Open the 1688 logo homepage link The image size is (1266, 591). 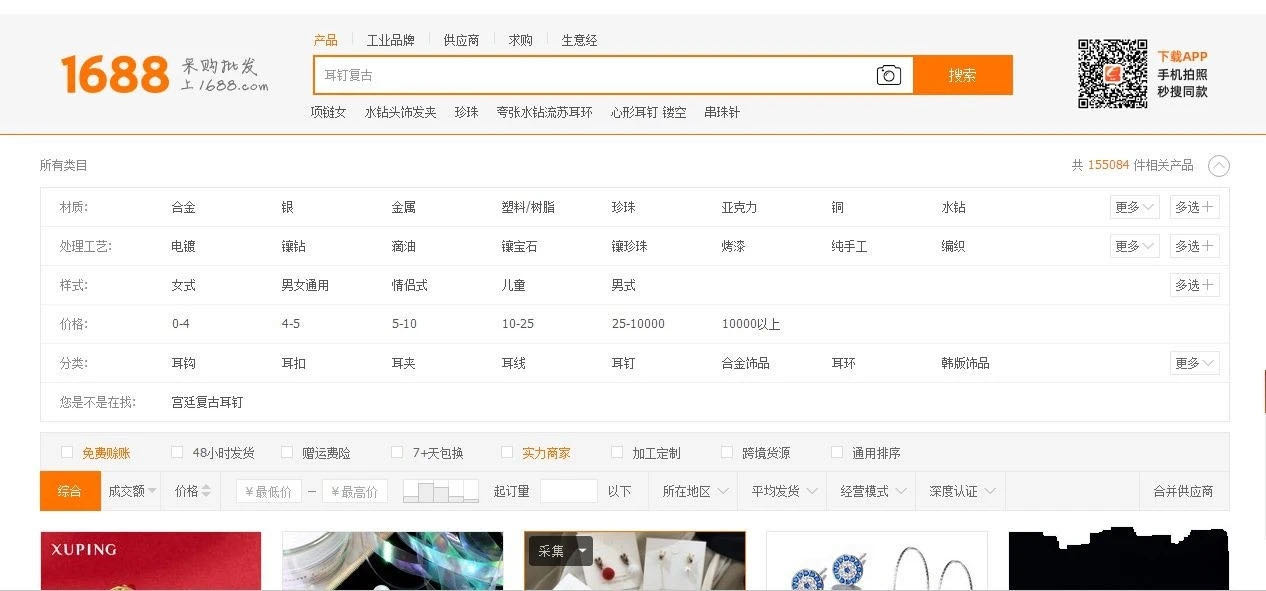115,74
